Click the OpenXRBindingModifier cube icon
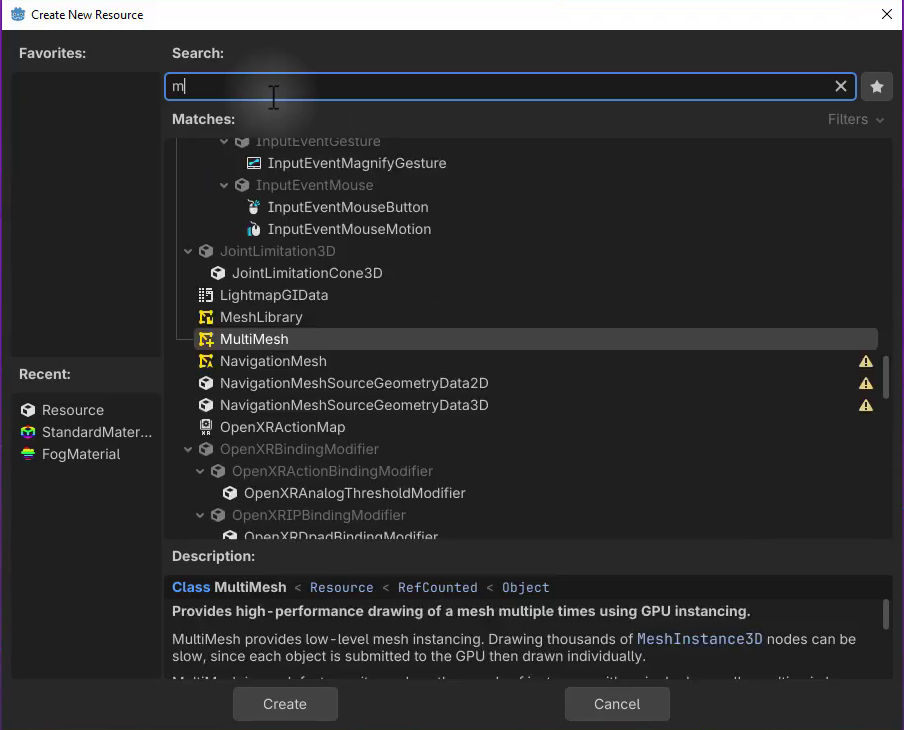Image resolution: width=904 pixels, height=730 pixels. 206,449
